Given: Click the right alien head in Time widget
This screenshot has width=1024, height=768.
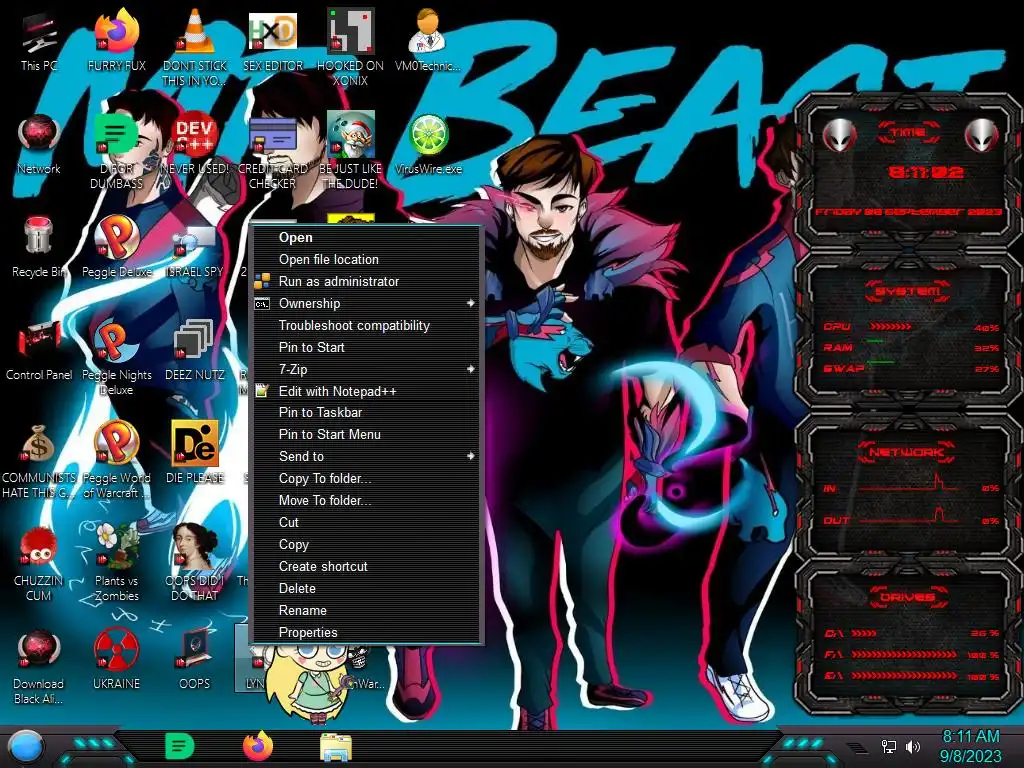Looking at the screenshot, I should [982, 135].
